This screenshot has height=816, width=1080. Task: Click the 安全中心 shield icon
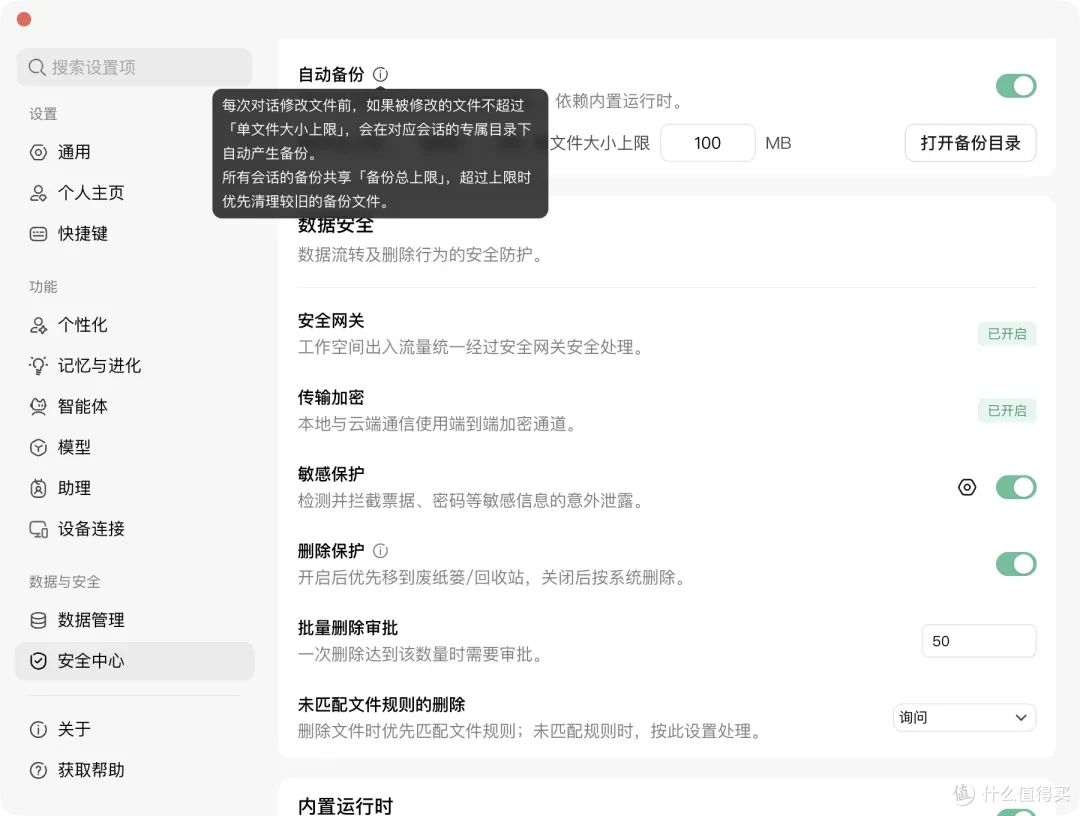(39, 661)
